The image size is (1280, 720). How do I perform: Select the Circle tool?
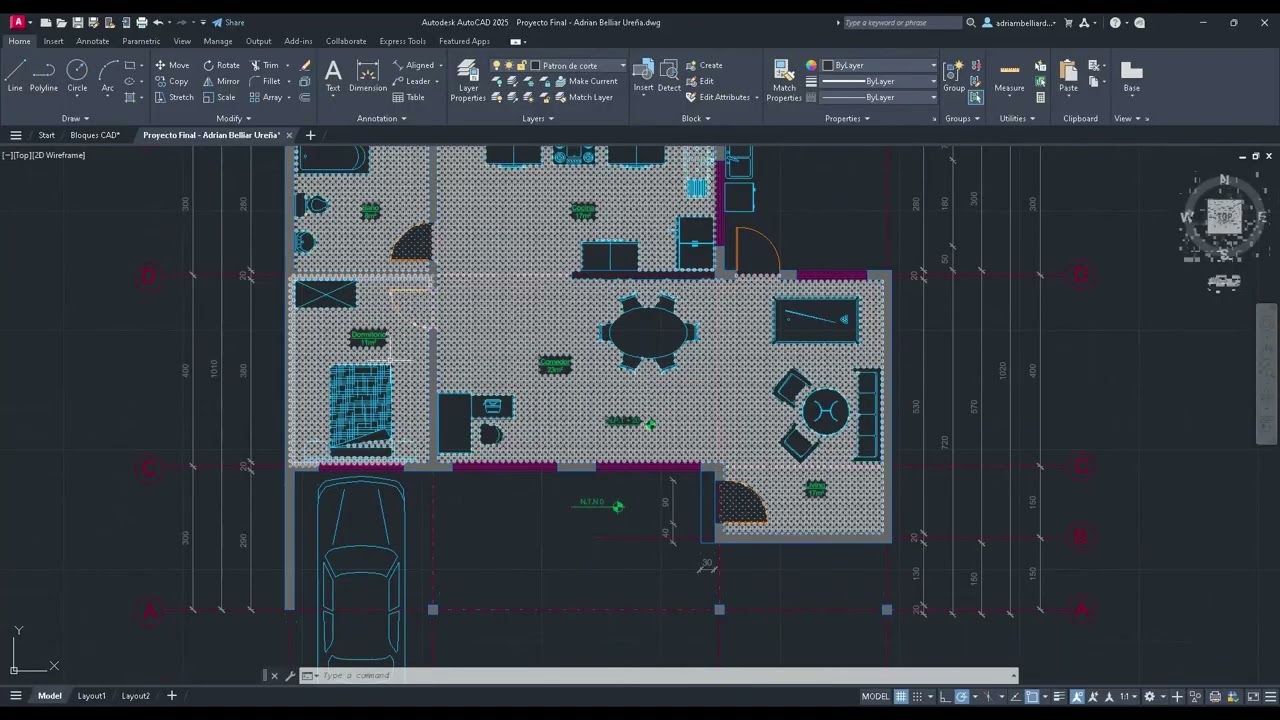pyautogui.click(x=77, y=76)
